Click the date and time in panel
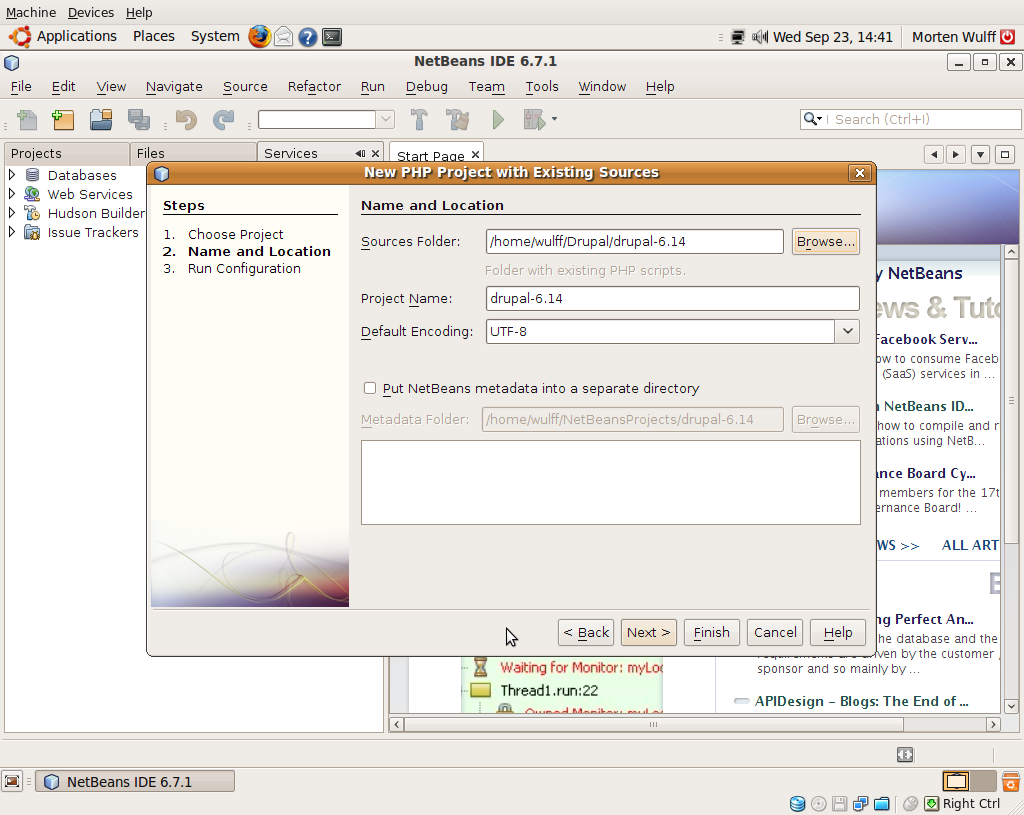The height and width of the screenshot is (815, 1024). click(x=832, y=37)
